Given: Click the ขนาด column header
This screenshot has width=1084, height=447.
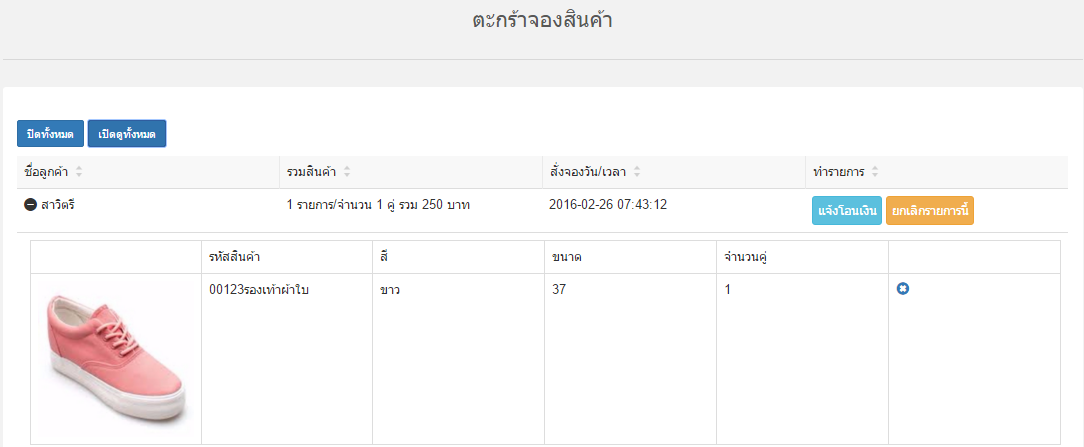Looking at the screenshot, I should point(566,257).
